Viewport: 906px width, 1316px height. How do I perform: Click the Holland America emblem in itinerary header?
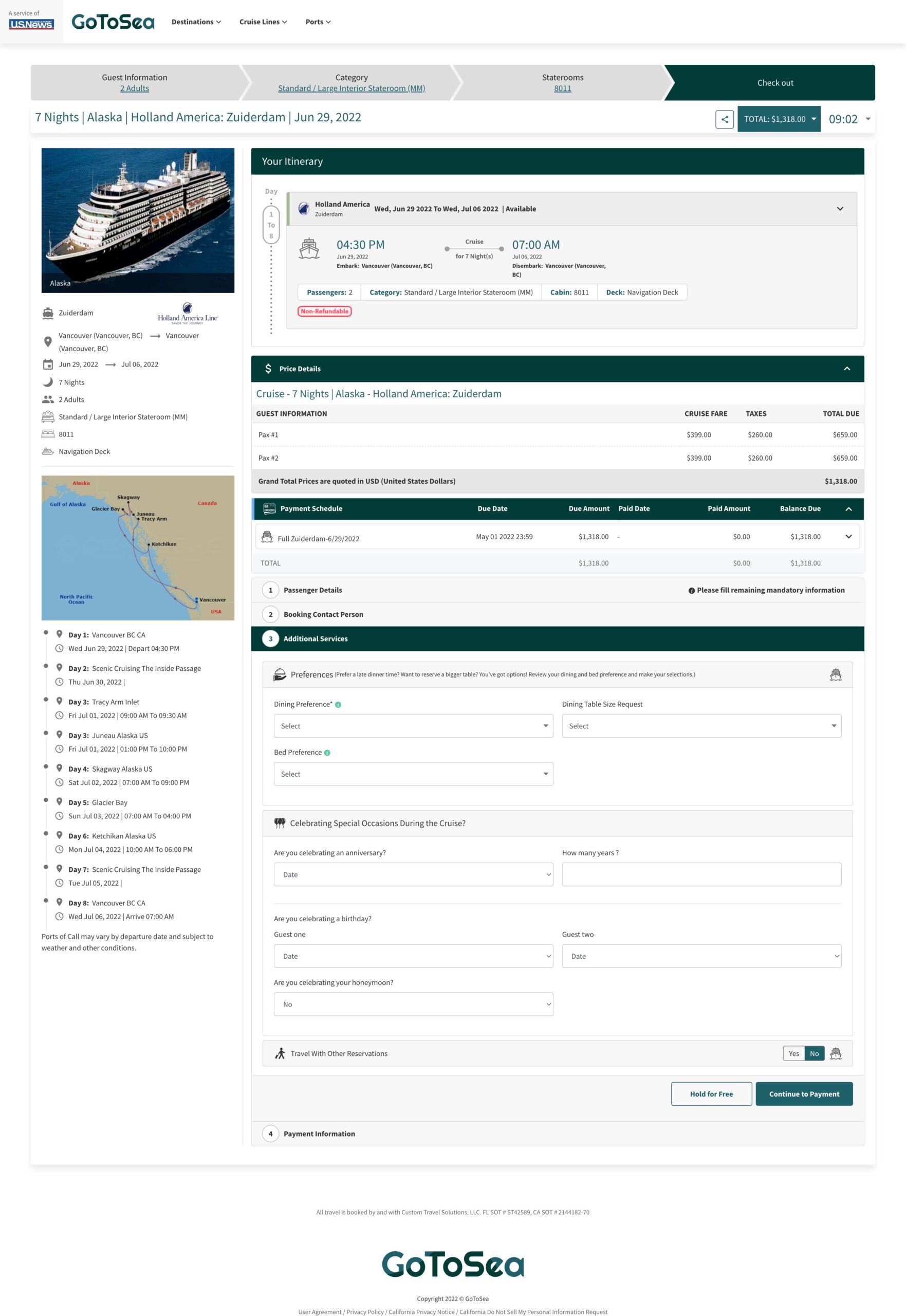304,208
